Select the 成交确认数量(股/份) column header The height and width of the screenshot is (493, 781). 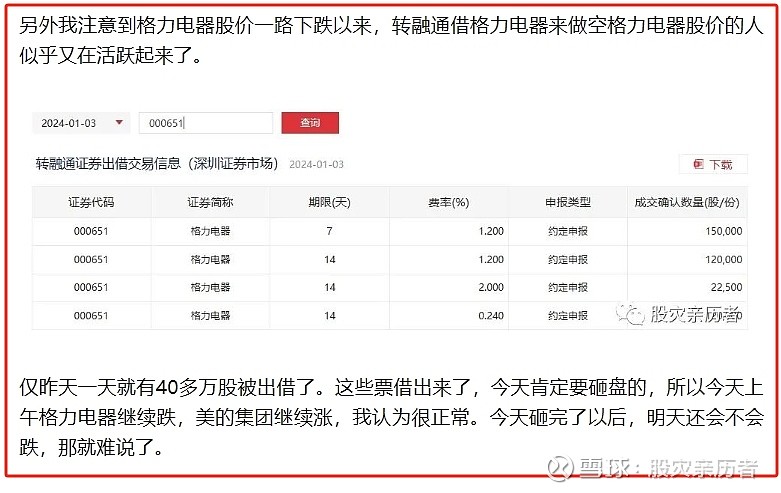pos(687,202)
